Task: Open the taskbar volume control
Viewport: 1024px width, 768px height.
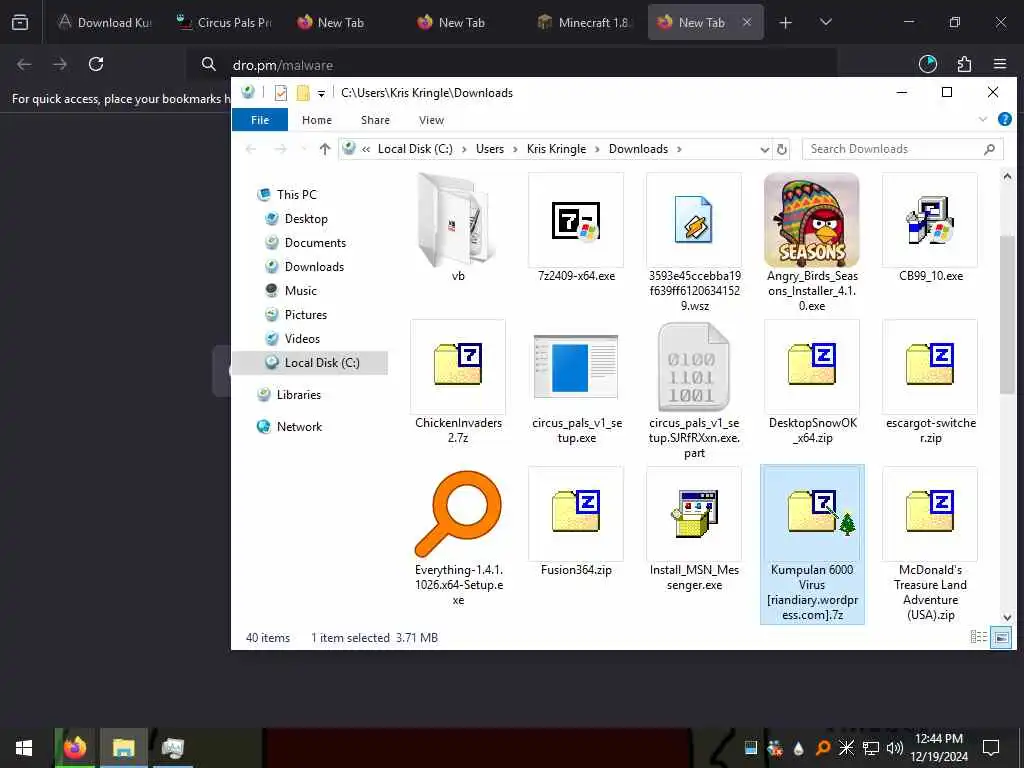Action: [895, 748]
